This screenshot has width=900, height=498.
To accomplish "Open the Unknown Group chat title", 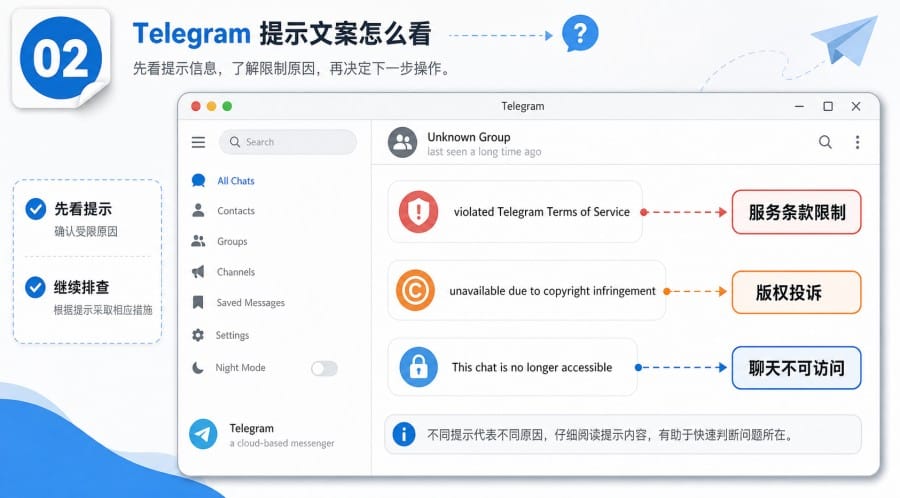I will [468, 137].
